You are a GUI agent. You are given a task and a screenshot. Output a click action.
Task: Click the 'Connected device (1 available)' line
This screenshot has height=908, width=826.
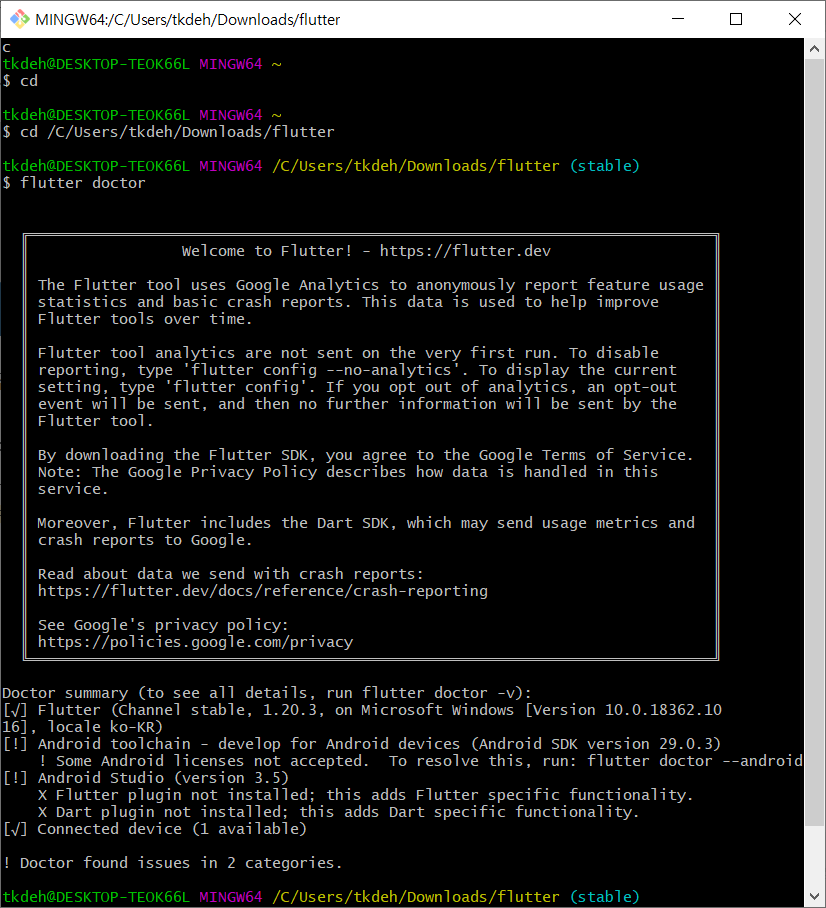tap(155, 829)
